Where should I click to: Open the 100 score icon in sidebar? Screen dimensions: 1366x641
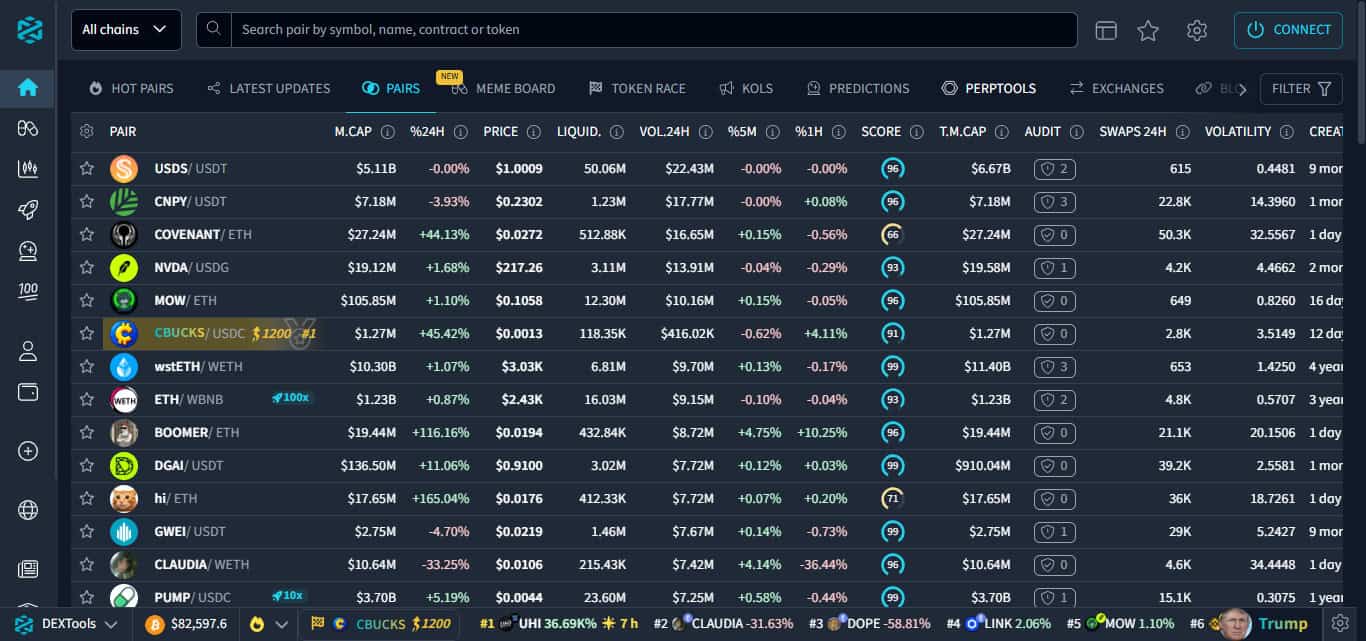pyautogui.click(x=28, y=291)
